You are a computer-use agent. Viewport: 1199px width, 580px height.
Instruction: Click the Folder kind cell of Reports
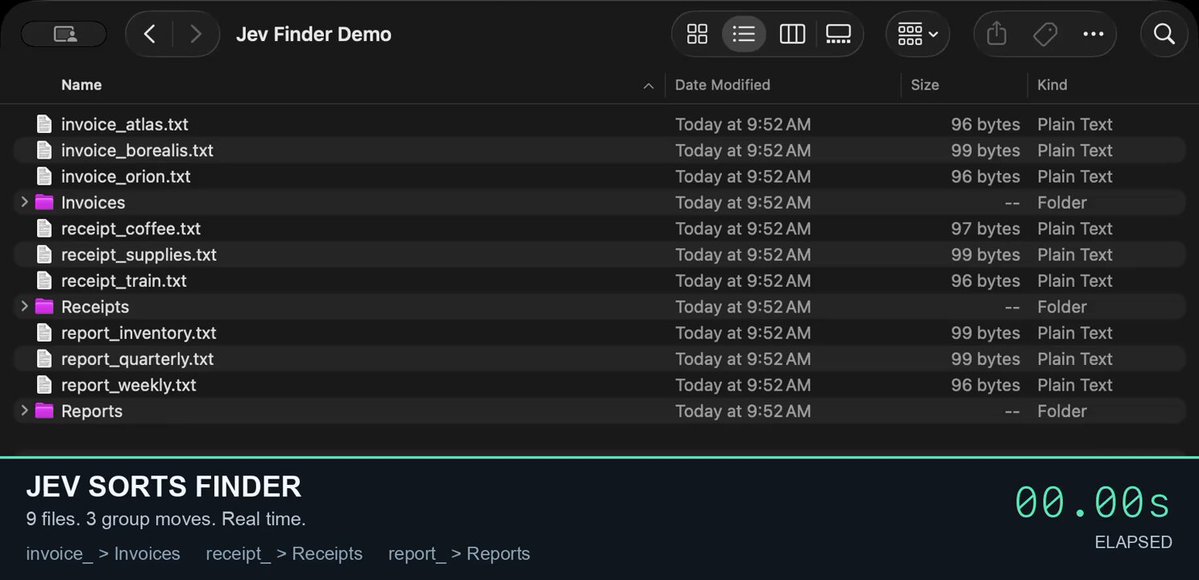pos(1061,410)
